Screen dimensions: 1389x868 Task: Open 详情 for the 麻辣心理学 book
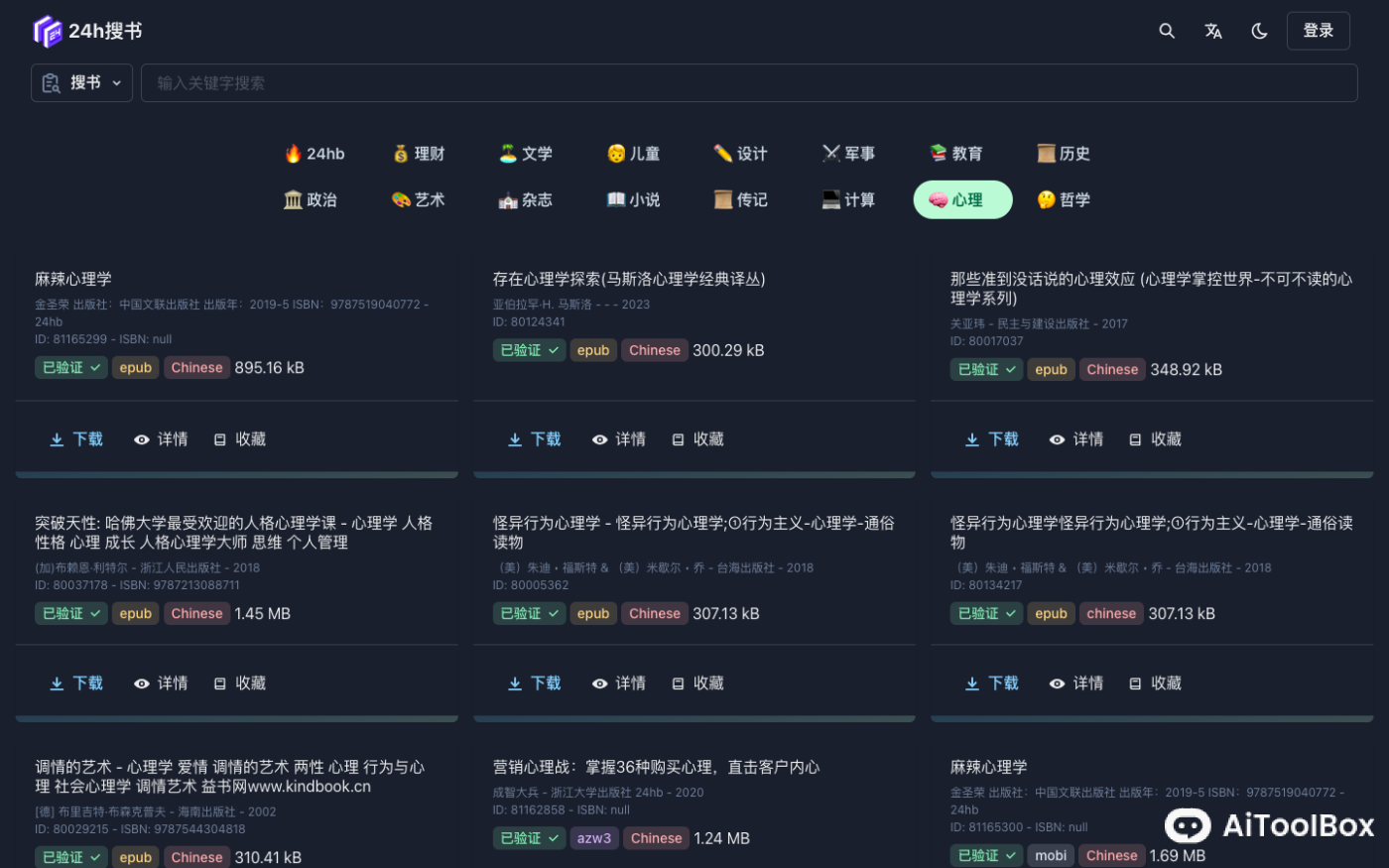(160, 438)
